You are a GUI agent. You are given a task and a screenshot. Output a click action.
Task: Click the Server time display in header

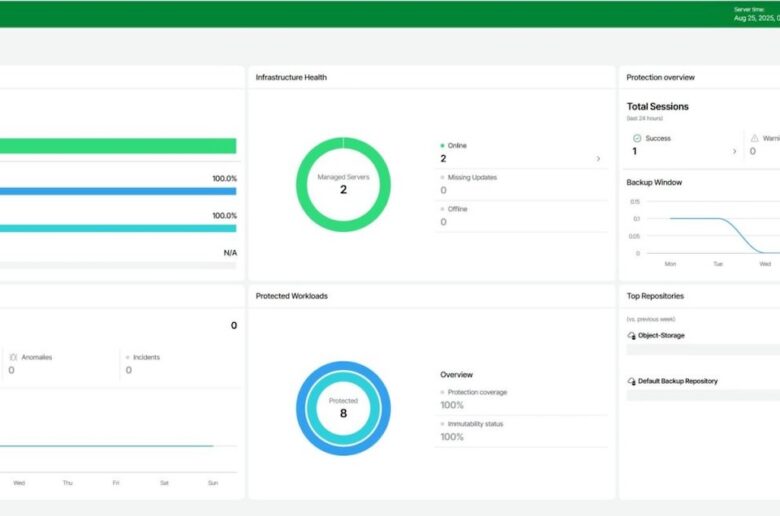point(756,14)
